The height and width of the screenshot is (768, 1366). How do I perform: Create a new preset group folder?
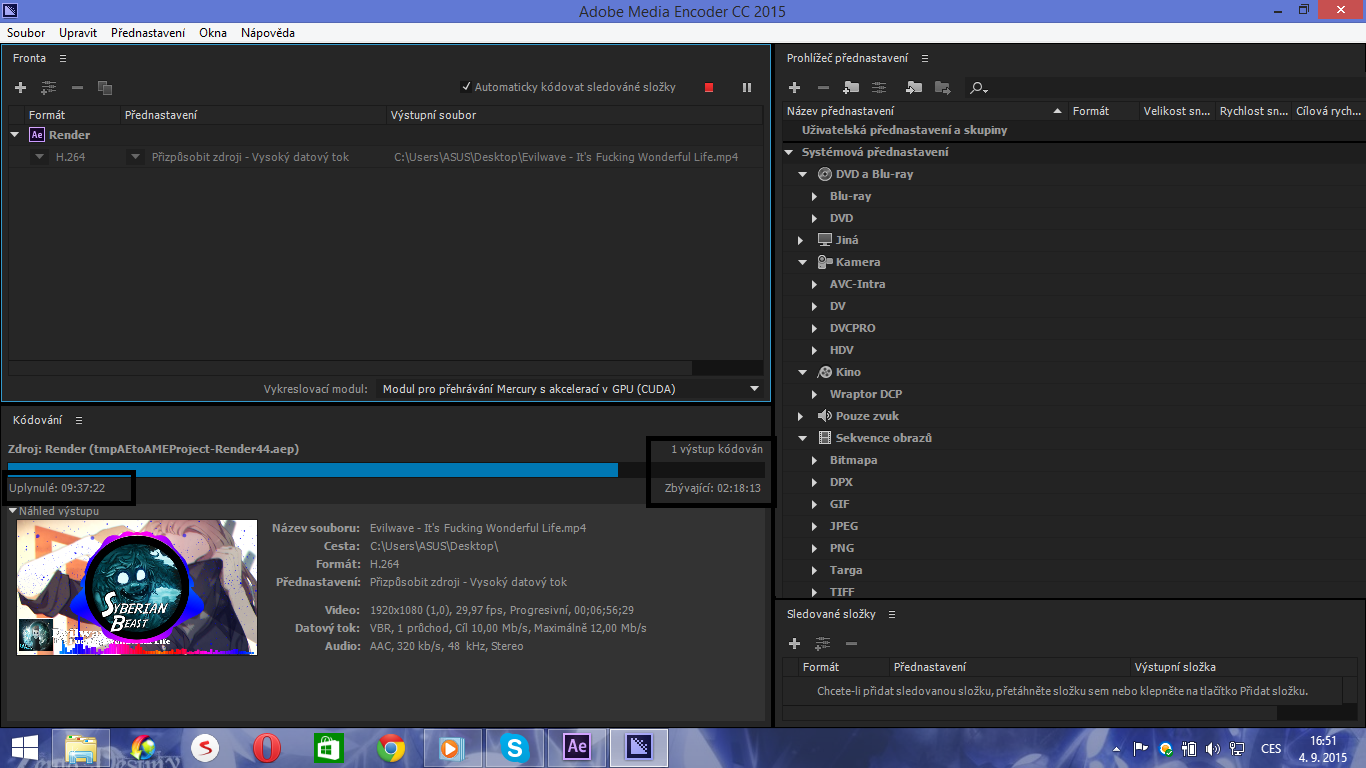pos(851,88)
